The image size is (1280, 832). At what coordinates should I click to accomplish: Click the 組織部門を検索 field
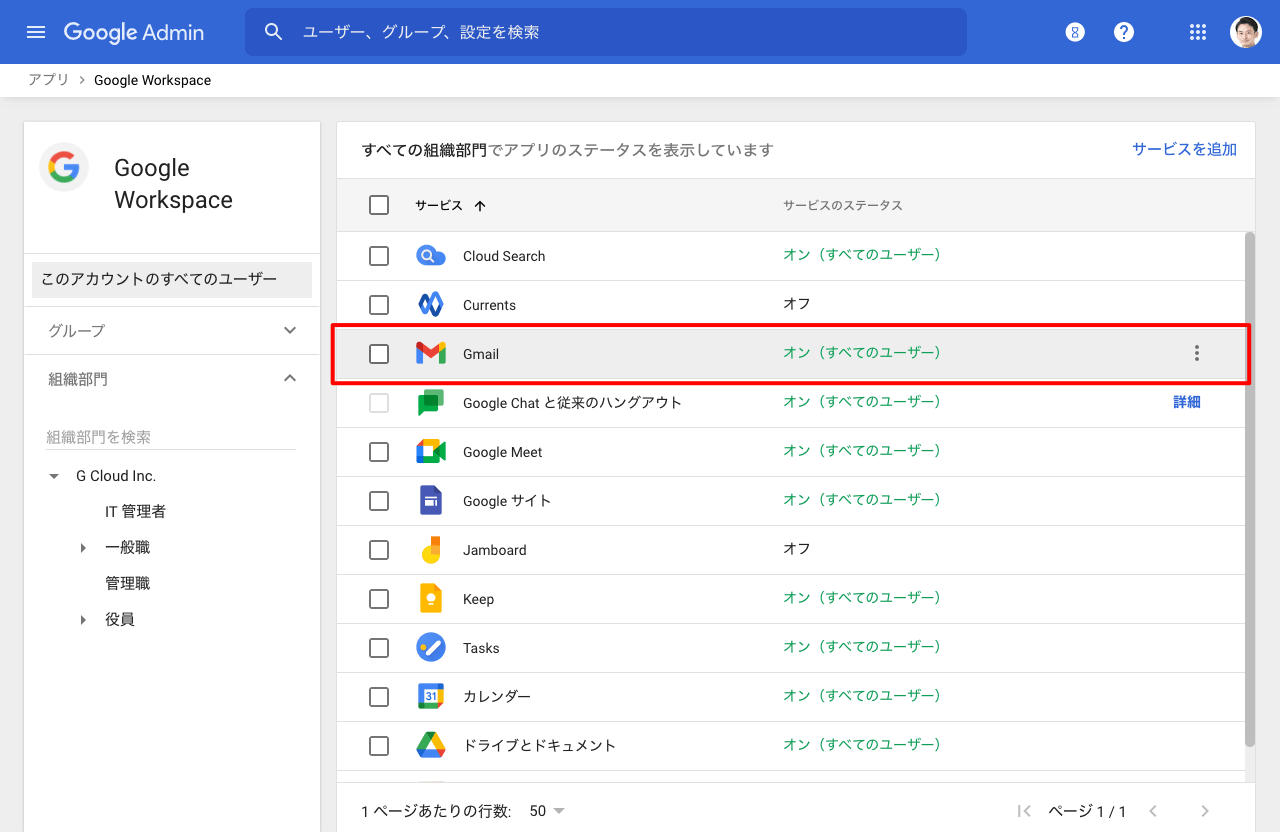171,437
